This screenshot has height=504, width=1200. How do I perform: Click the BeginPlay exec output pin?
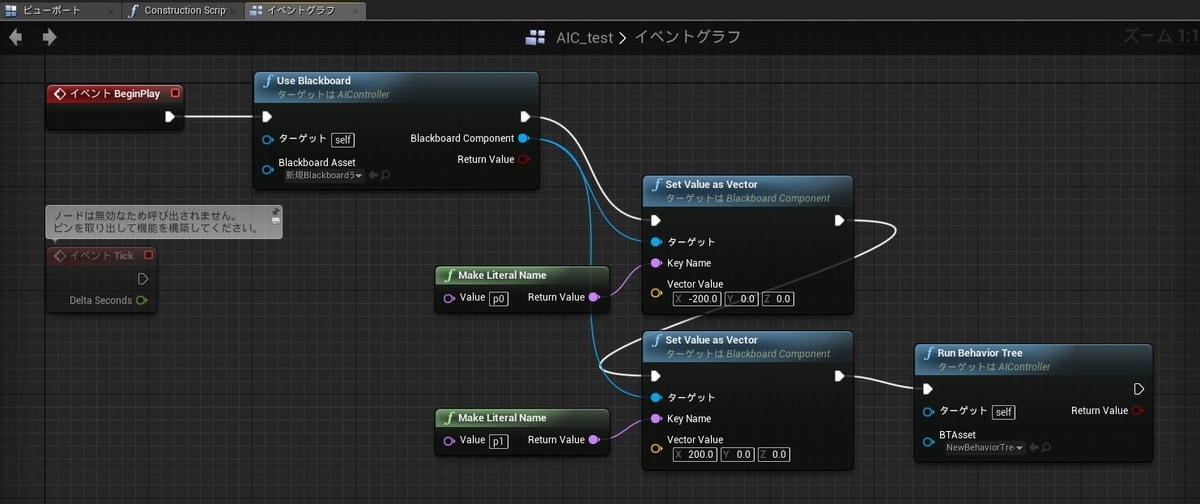tap(170, 117)
